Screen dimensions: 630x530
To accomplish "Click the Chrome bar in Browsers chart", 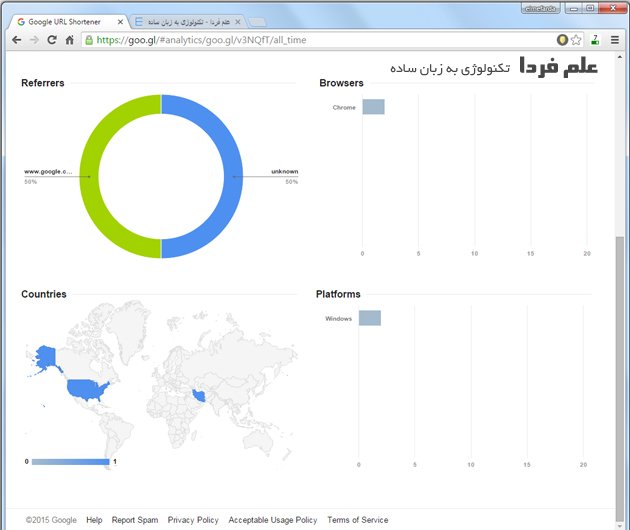I will point(373,107).
